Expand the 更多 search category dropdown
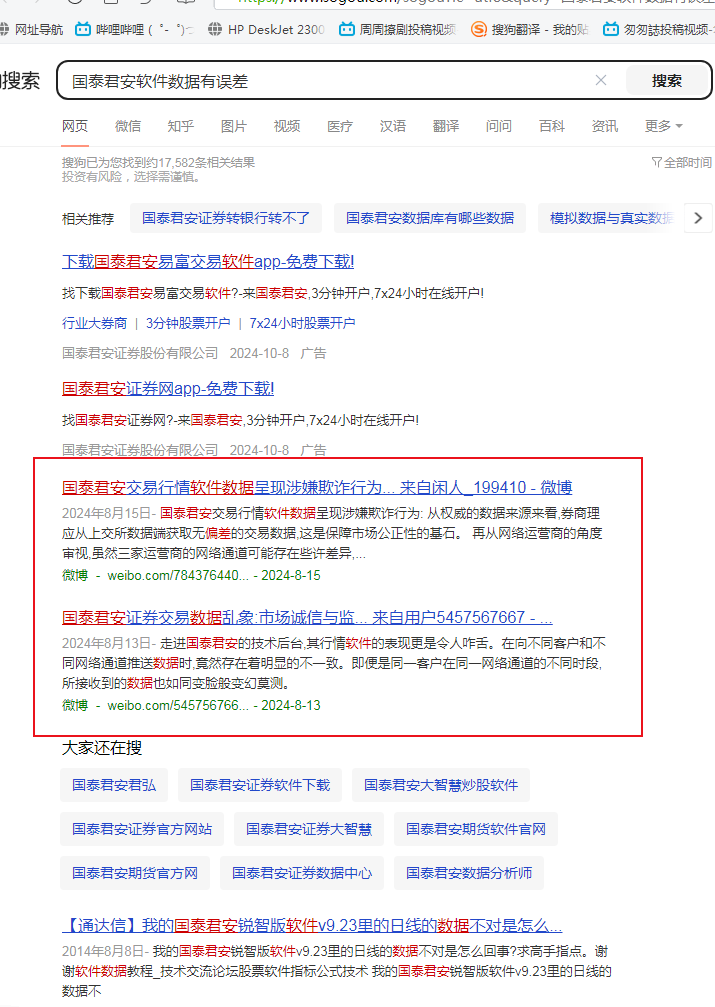This screenshot has height=1007, width=715. [663, 126]
